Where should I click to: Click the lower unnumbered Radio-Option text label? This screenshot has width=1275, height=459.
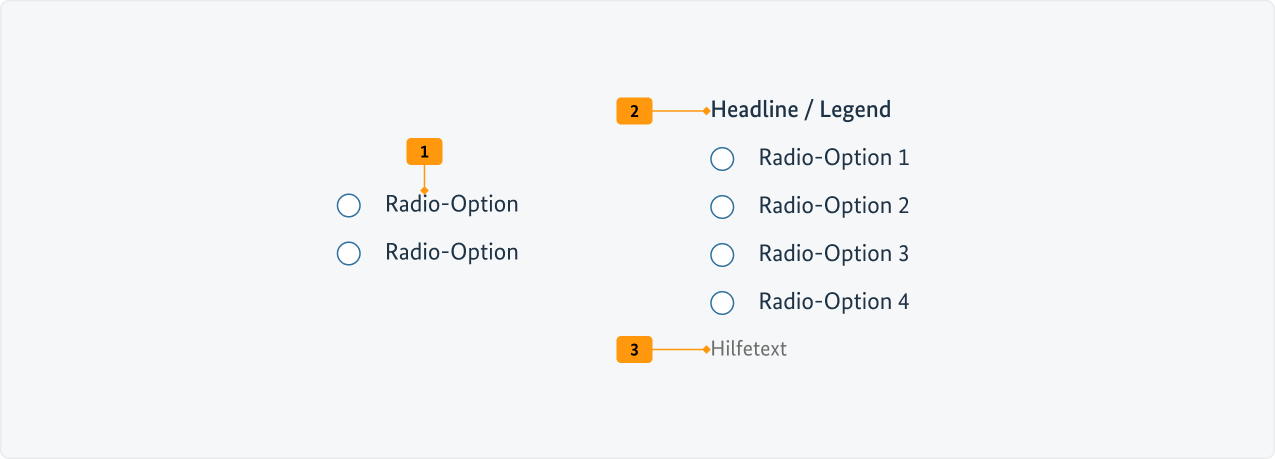[x=451, y=253]
